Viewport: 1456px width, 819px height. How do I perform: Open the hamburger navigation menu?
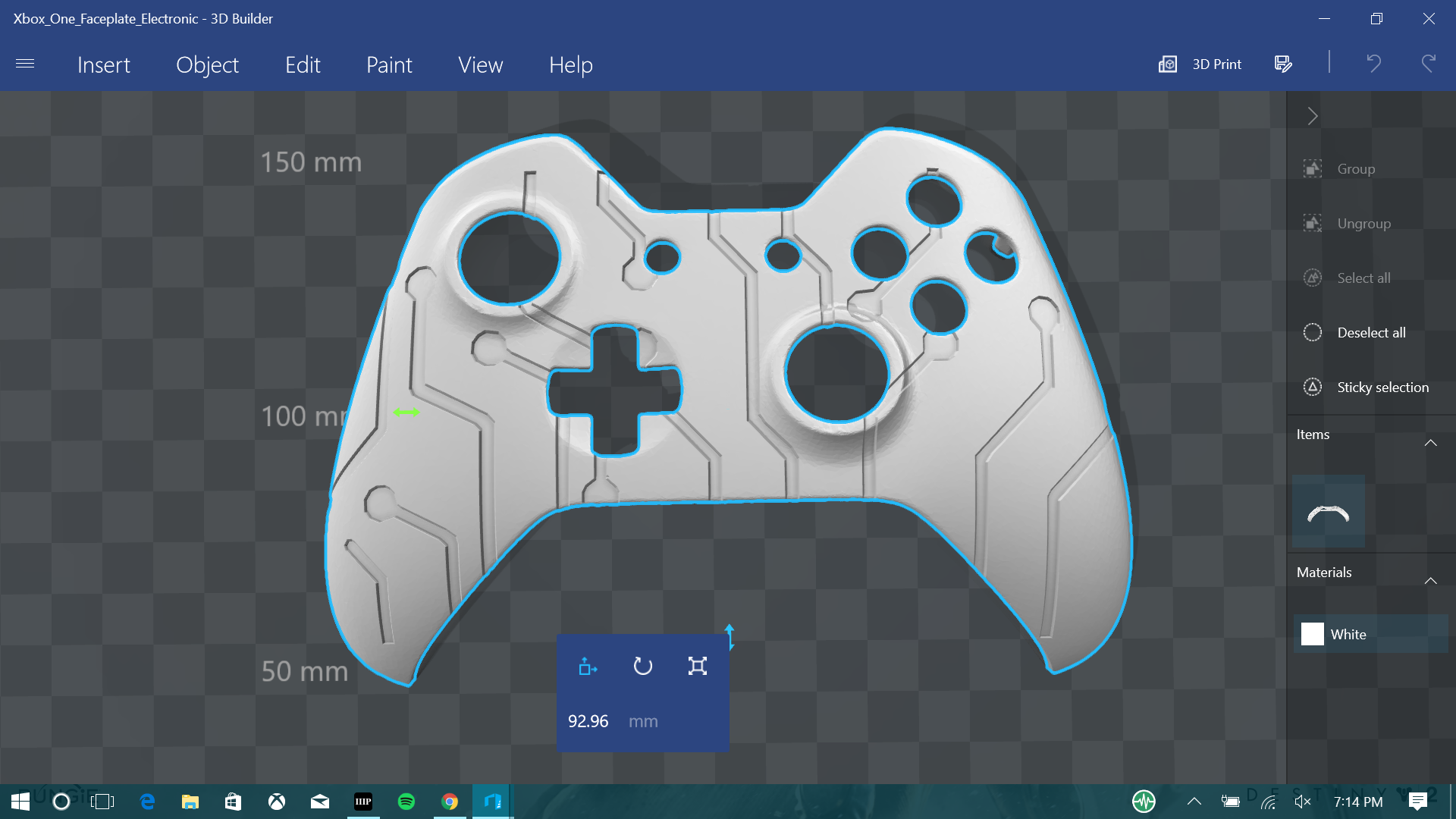coord(25,64)
